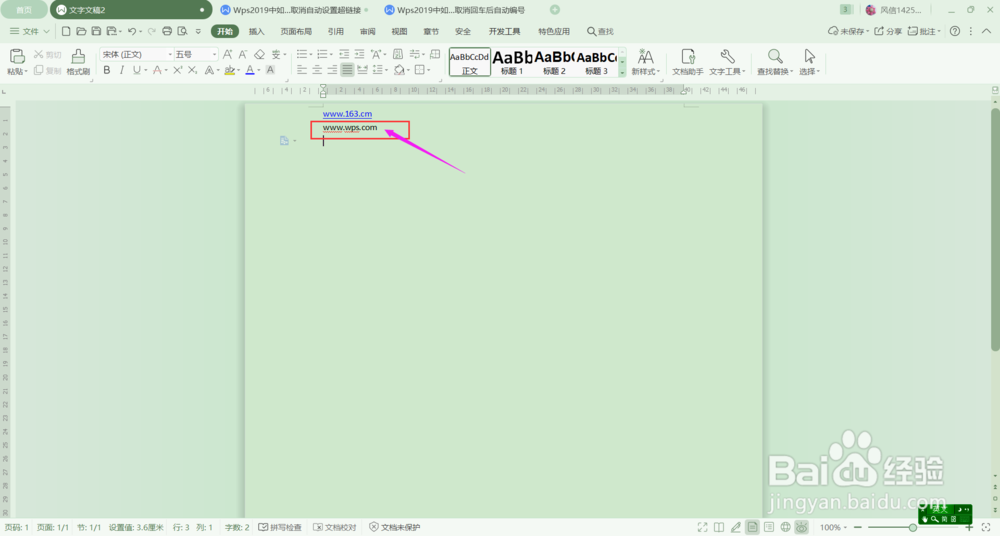Open the Wps2019 取消自动设置超链接 document tab
The image size is (1000, 536).
click(x=295, y=10)
